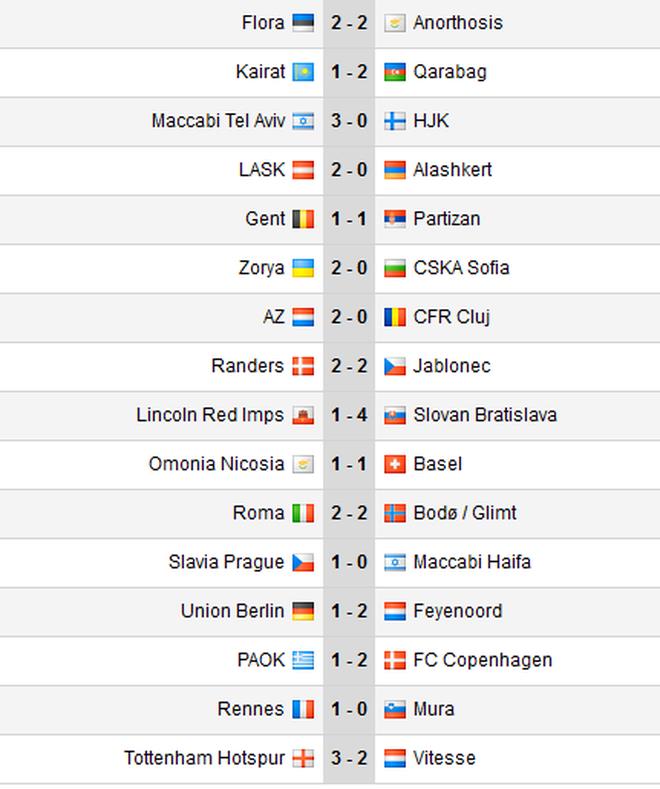Click the Greek flag beside PAOK
Screen dimensions: 660x789
click(302, 660)
